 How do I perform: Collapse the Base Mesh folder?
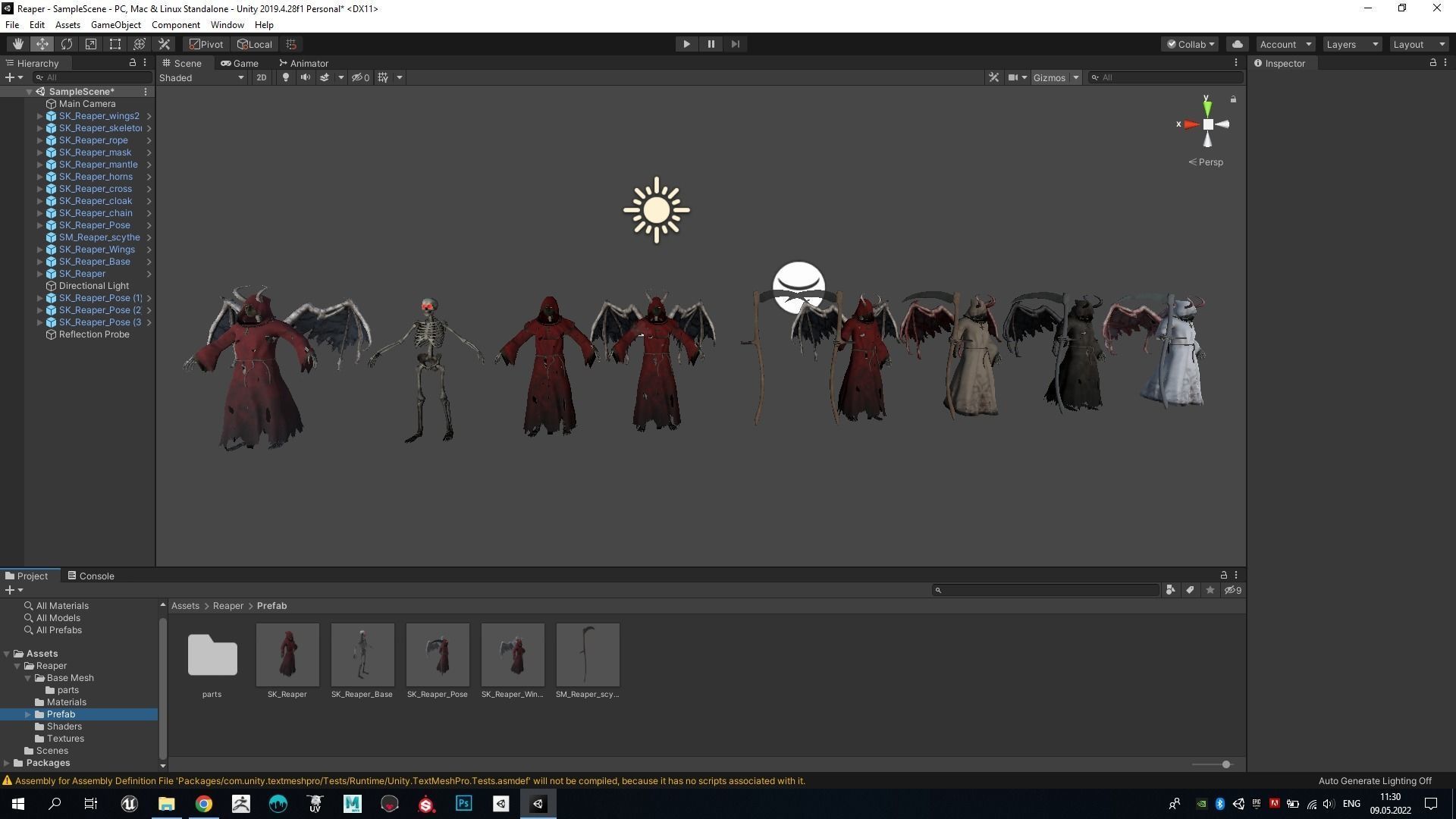28,678
